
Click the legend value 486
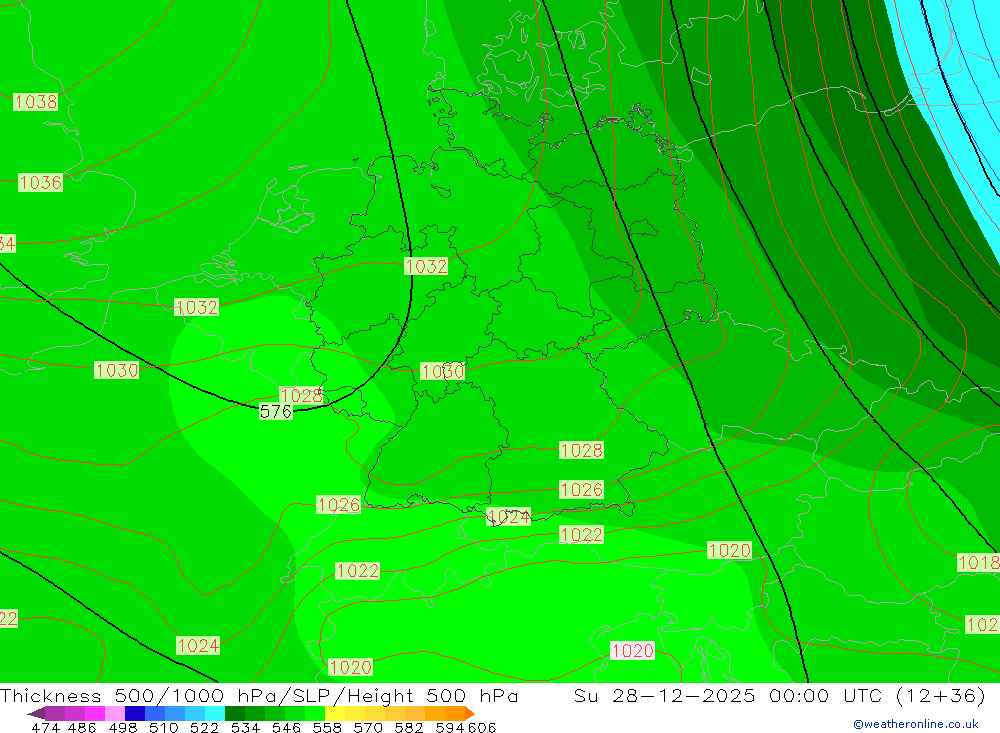(x=81, y=727)
